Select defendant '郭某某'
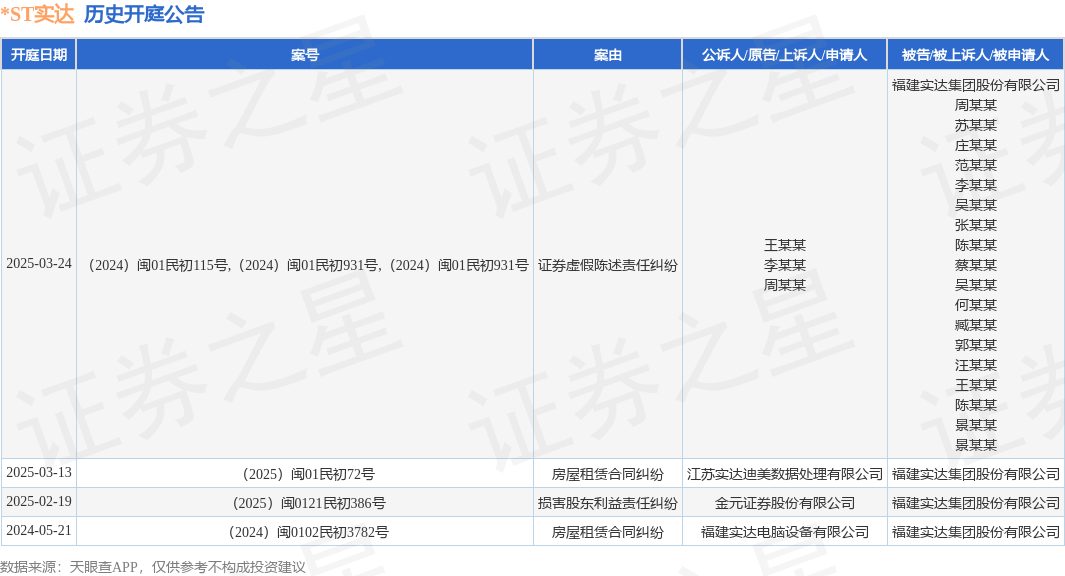1065x576 pixels. (975, 345)
